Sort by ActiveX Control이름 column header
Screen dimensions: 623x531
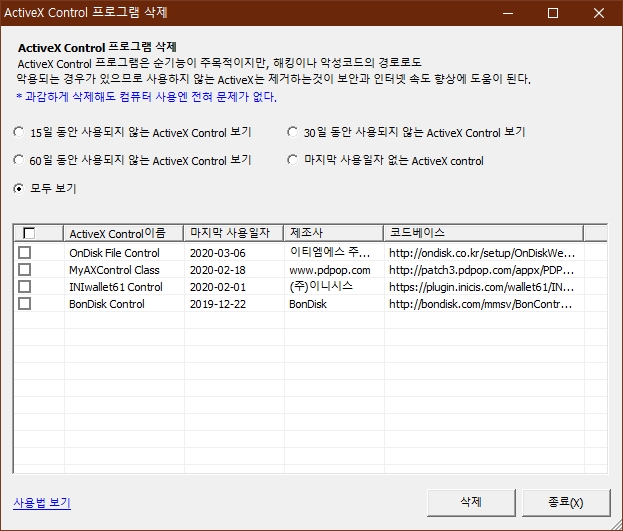pyautogui.click(x=124, y=233)
